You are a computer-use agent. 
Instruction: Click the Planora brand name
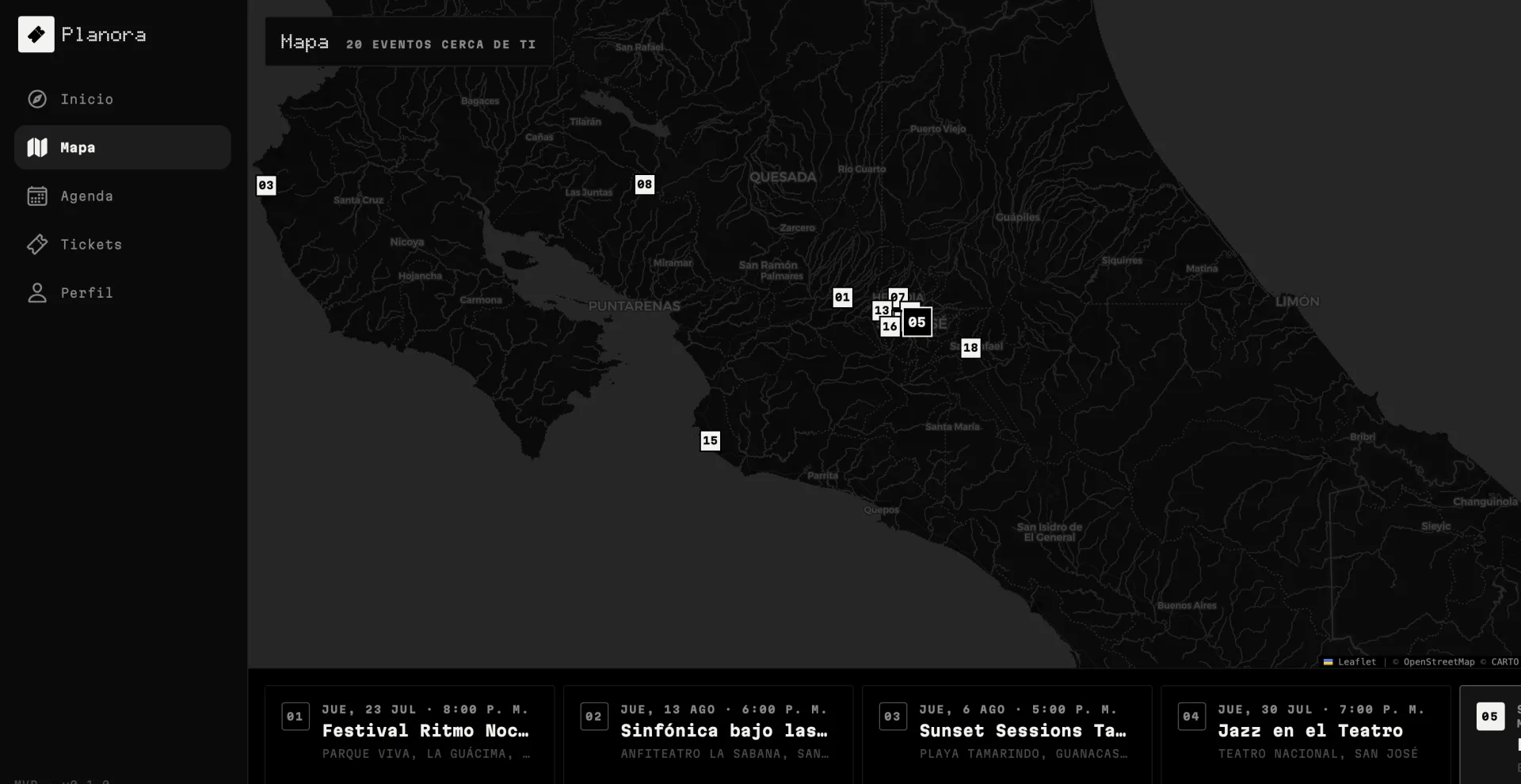click(x=104, y=35)
